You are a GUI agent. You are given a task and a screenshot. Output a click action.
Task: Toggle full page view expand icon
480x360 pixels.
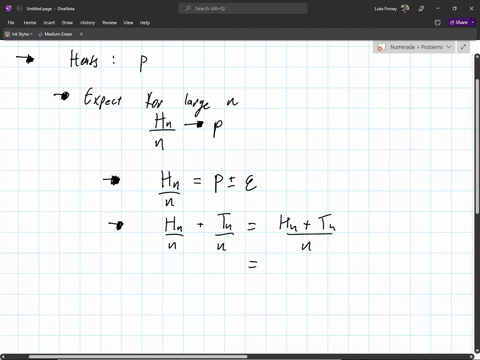(463, 47)
